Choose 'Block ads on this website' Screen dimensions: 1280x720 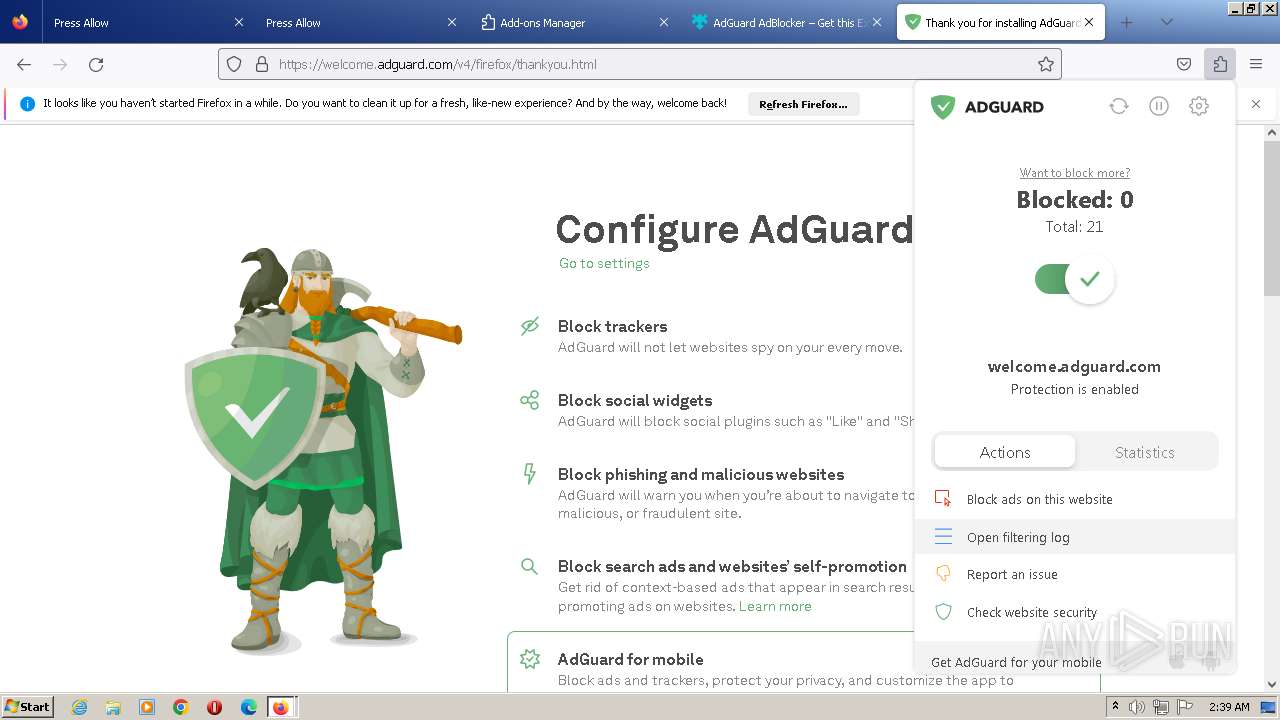click(x=1075, y=499)
